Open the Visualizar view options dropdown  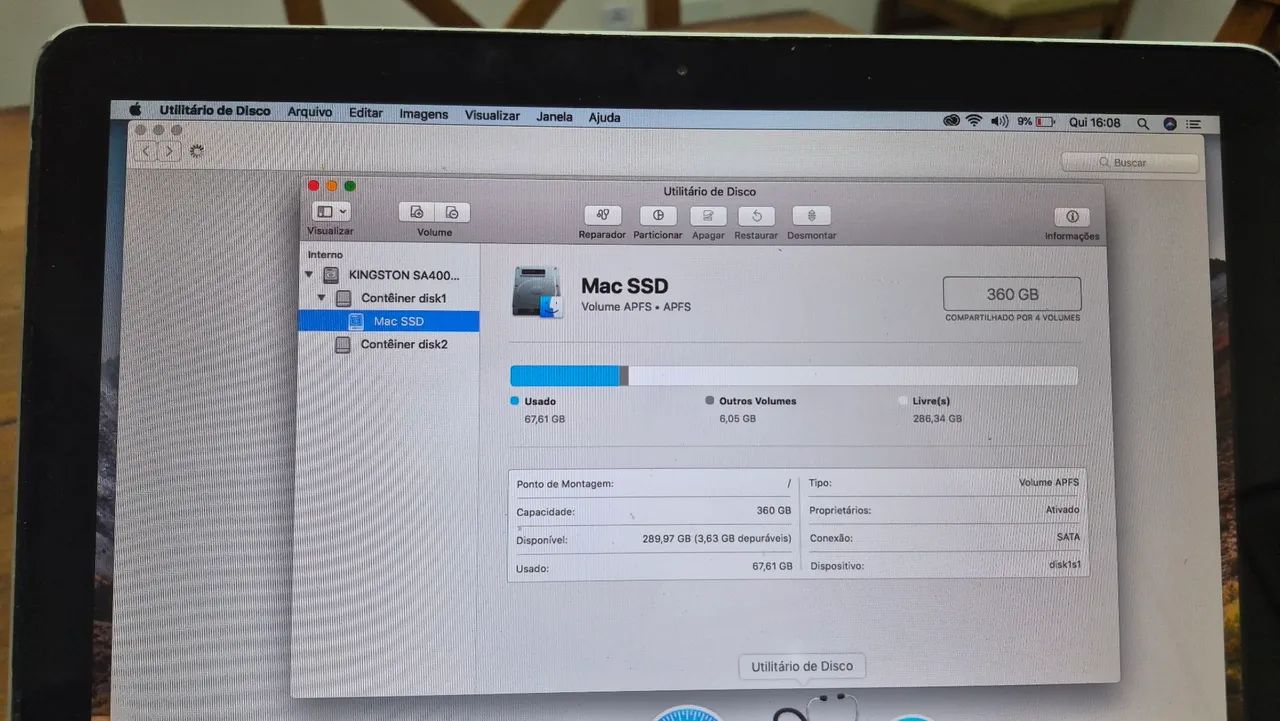(330, 212)
